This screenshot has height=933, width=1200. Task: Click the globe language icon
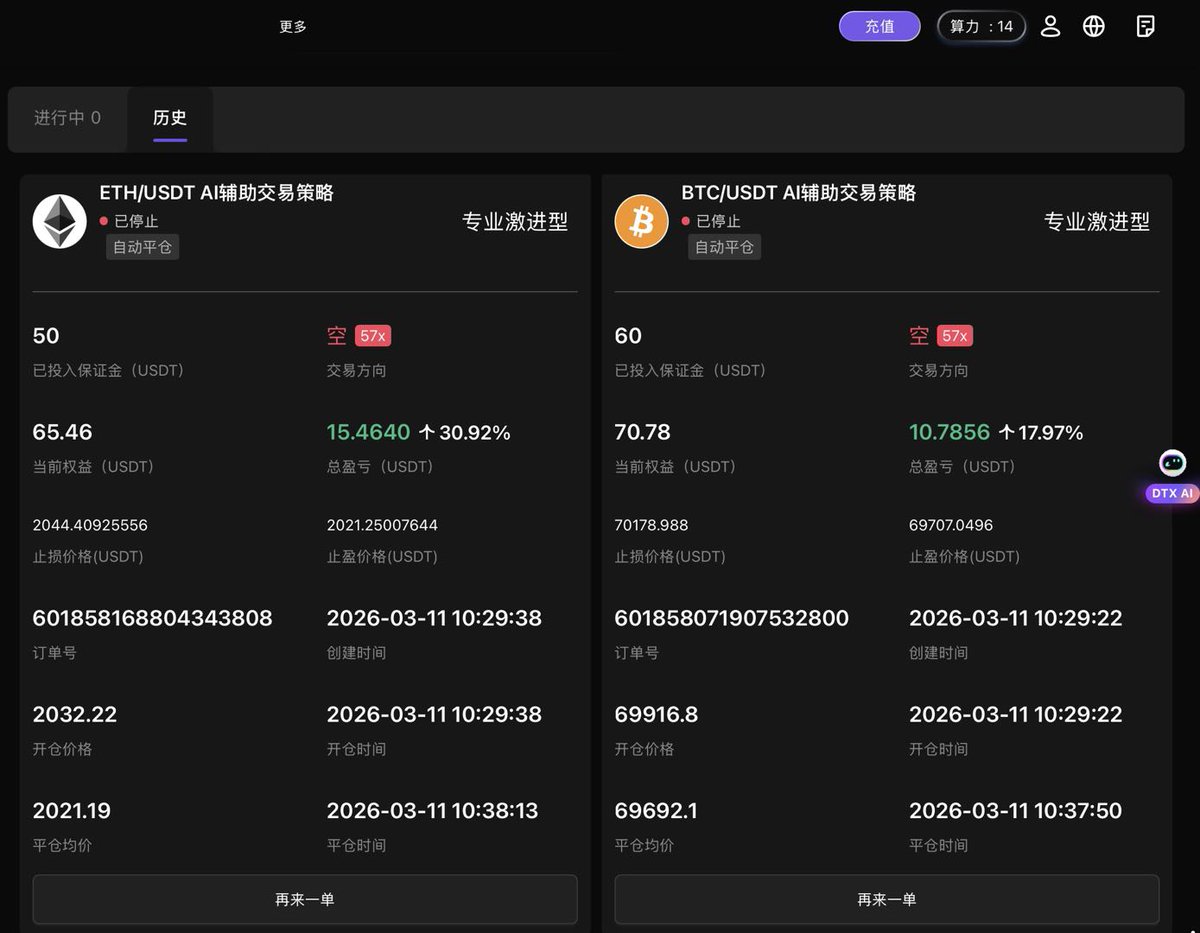click(x=1094, y=26)
